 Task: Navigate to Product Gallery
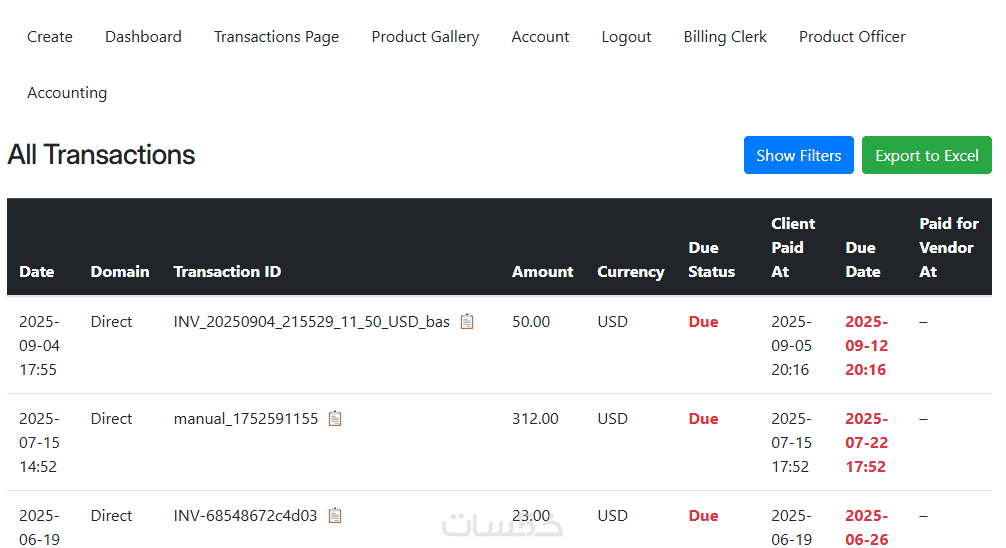coord(425,37)
